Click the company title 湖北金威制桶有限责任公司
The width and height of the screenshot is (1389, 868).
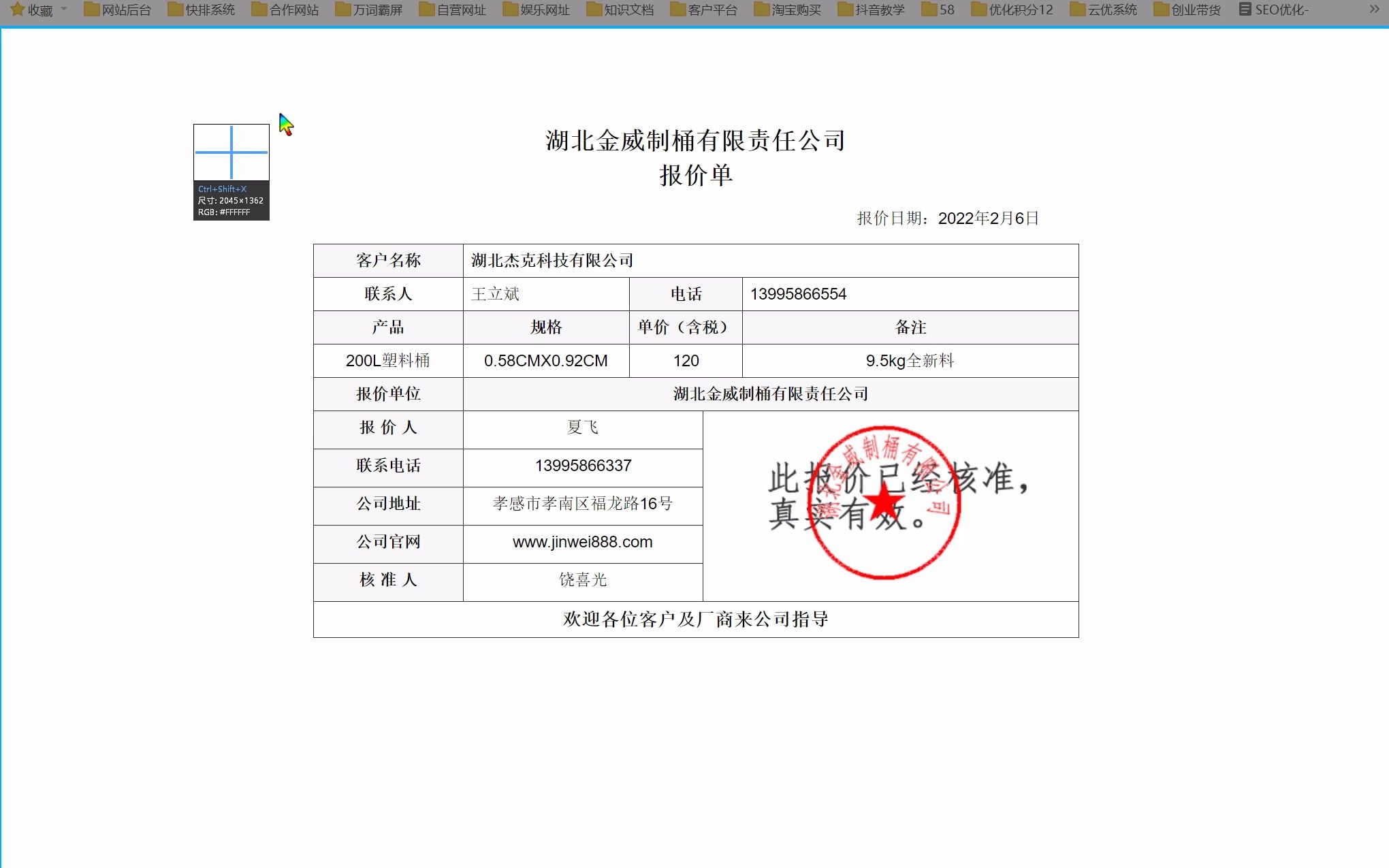695,141
